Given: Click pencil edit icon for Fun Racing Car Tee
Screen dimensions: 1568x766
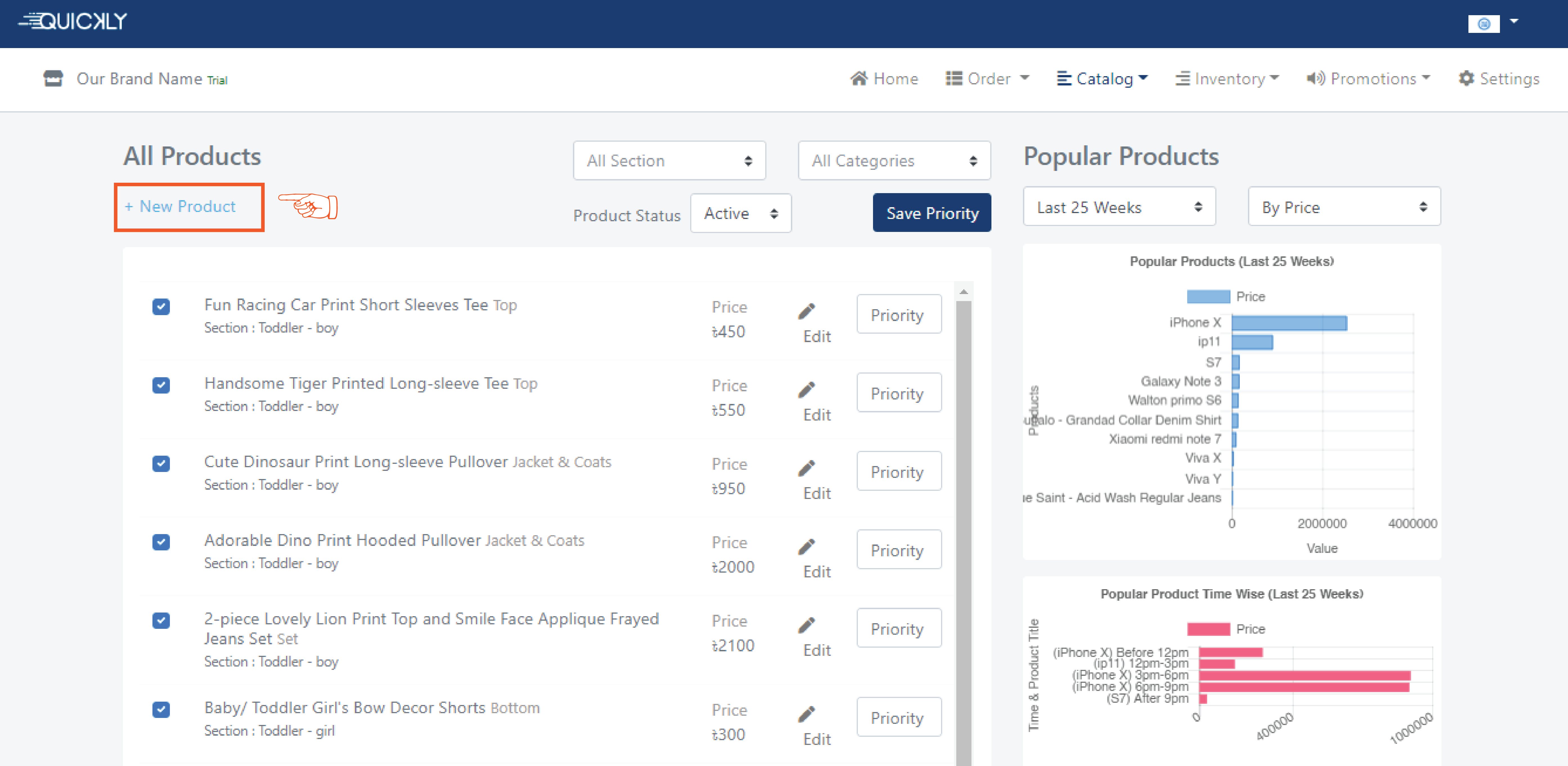Looking at the screenshot, I should click(x=807, y=311).
